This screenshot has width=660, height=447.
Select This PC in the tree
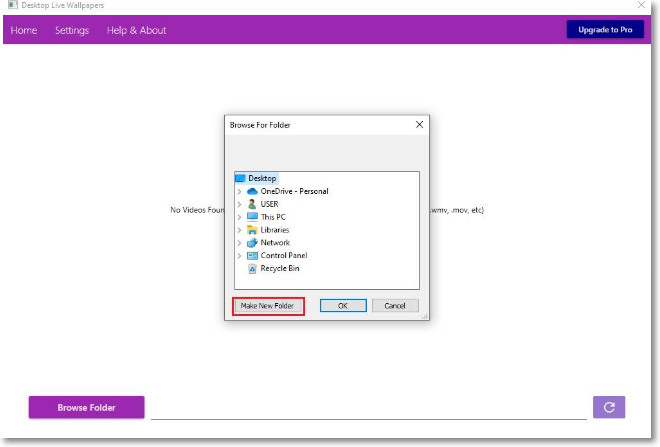[273, 217]
